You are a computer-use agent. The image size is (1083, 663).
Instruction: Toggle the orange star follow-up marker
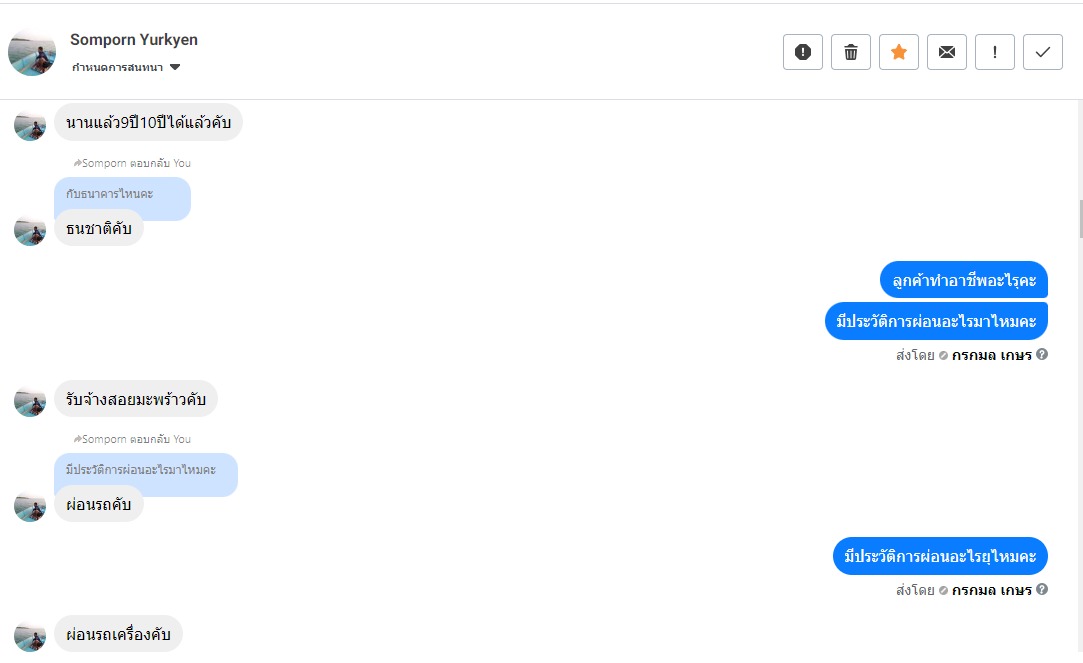coord(899,52)
